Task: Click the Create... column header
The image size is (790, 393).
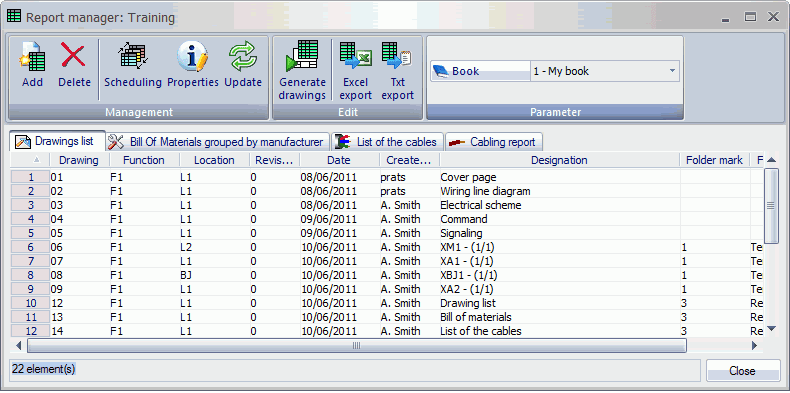Action: 409,160
